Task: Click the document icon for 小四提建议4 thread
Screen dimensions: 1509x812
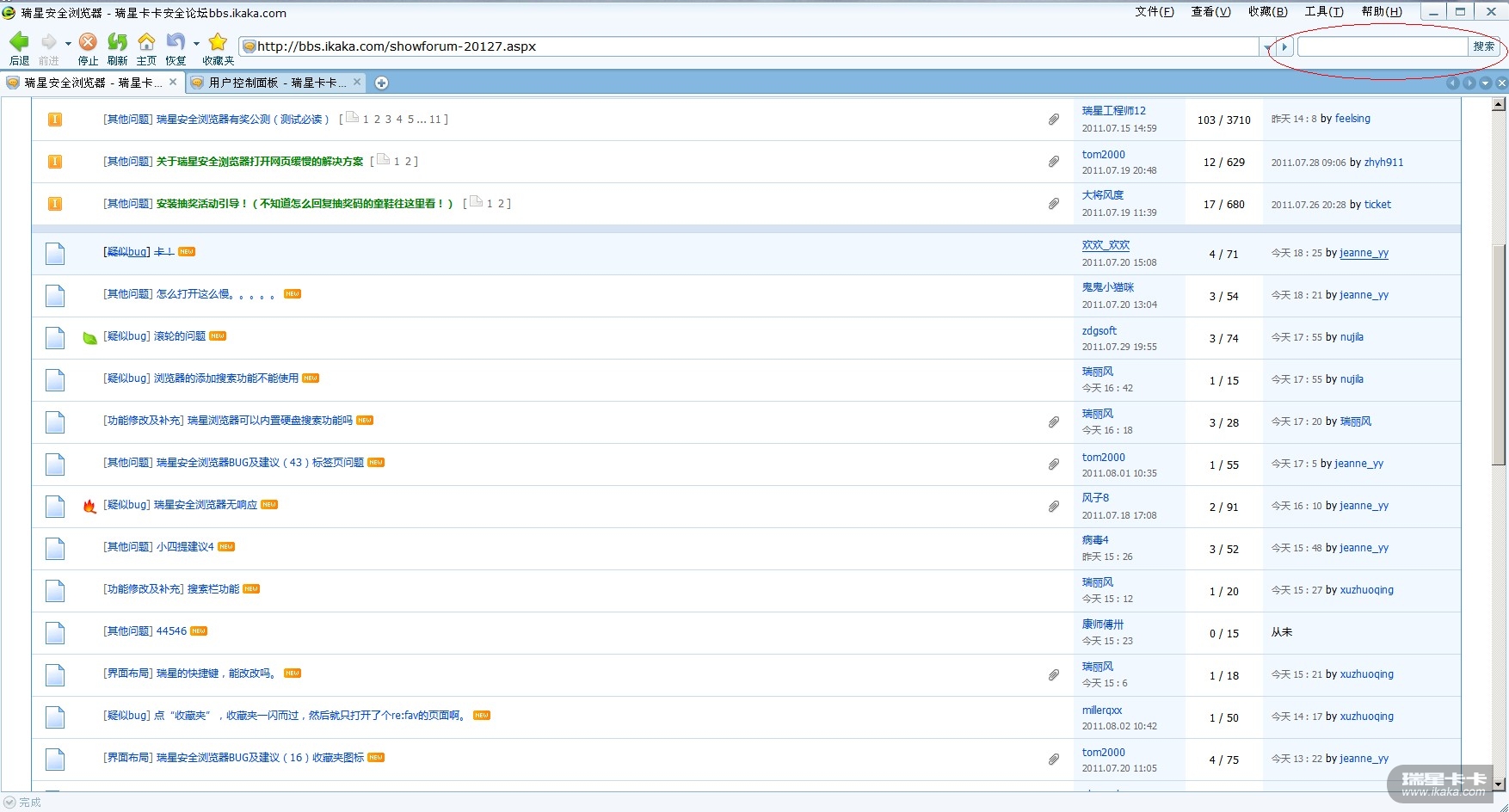Action: coord(55,549)
